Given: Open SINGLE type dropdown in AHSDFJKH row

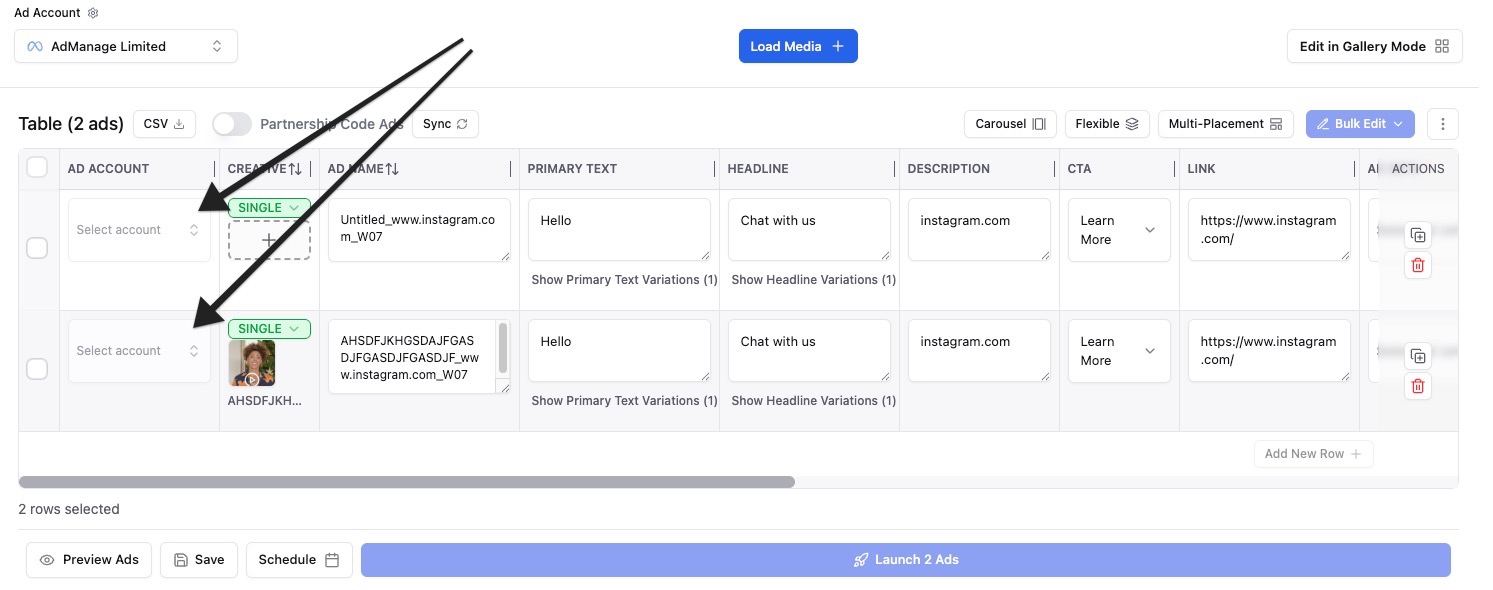Looking at the screenshot, I should [x=269, y=328].
